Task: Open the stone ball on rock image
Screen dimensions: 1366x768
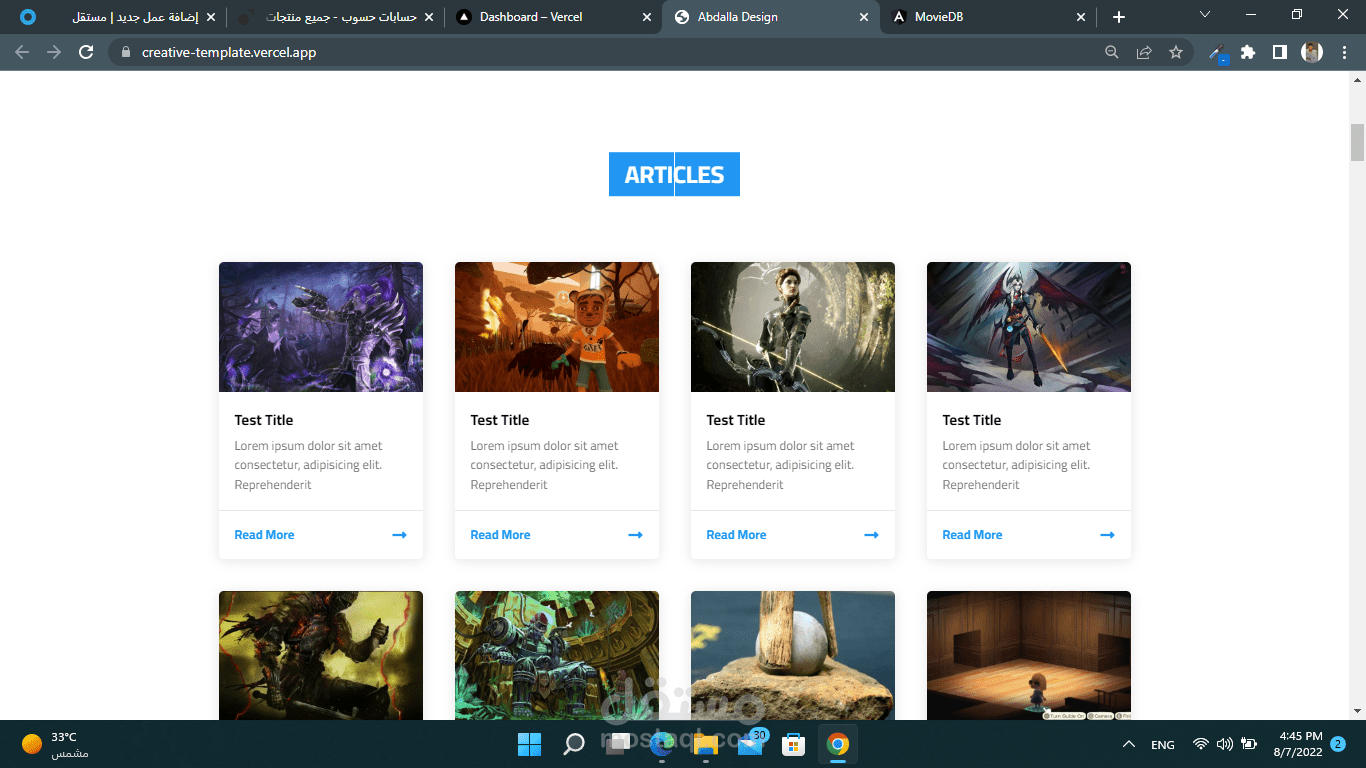Action: (793, 655)
